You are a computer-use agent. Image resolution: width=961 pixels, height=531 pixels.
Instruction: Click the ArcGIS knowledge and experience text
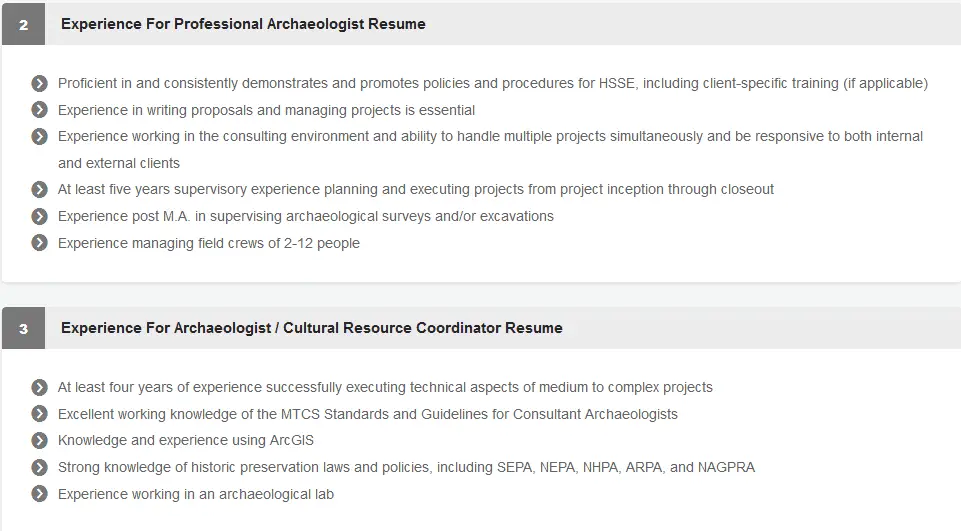tap(185, 440)
